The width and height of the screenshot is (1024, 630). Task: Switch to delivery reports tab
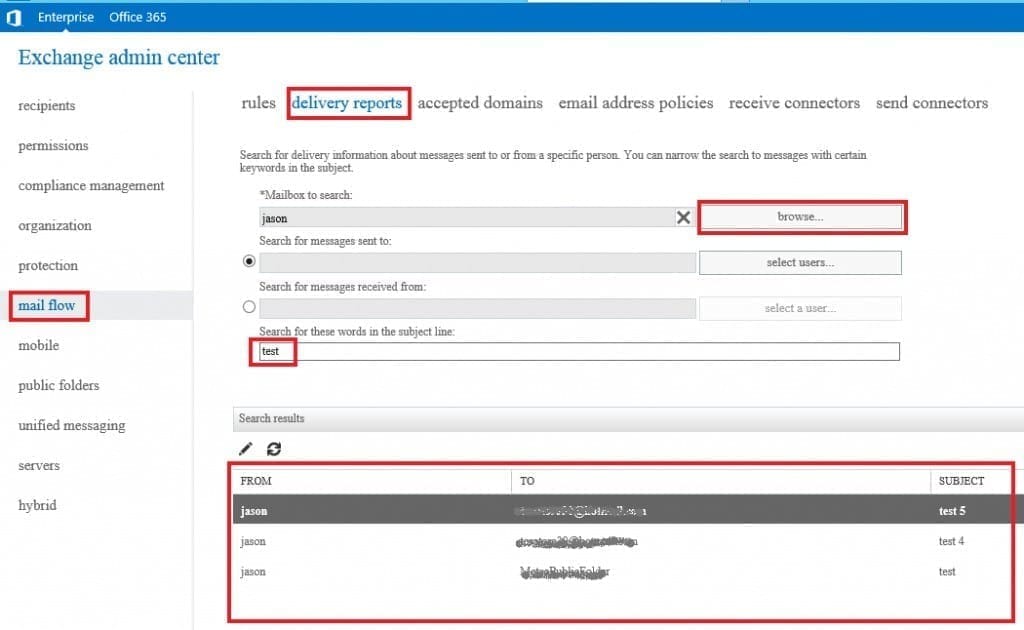point(347,103)
